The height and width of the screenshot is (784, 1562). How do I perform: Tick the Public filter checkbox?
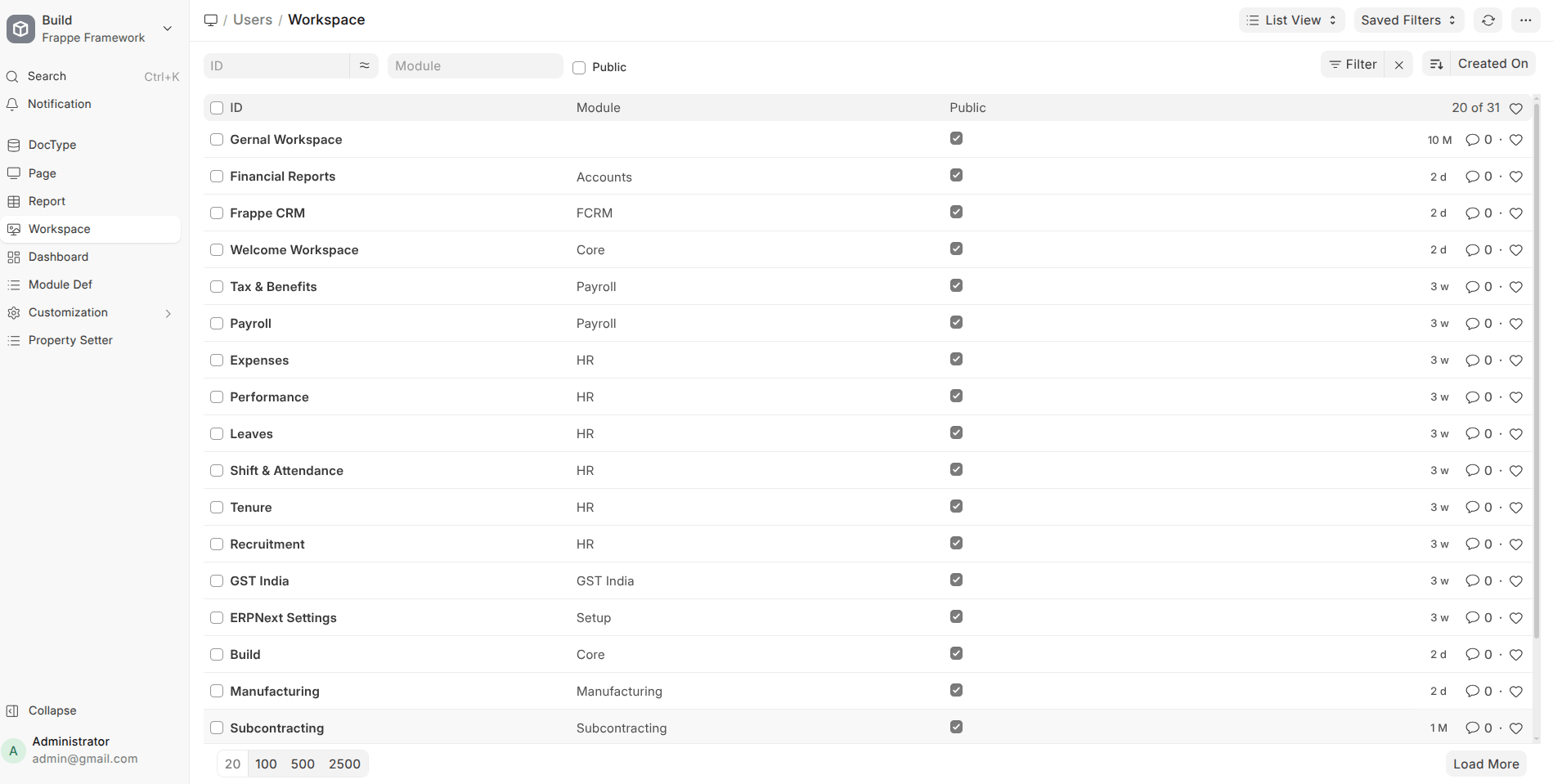click(579, 68)
